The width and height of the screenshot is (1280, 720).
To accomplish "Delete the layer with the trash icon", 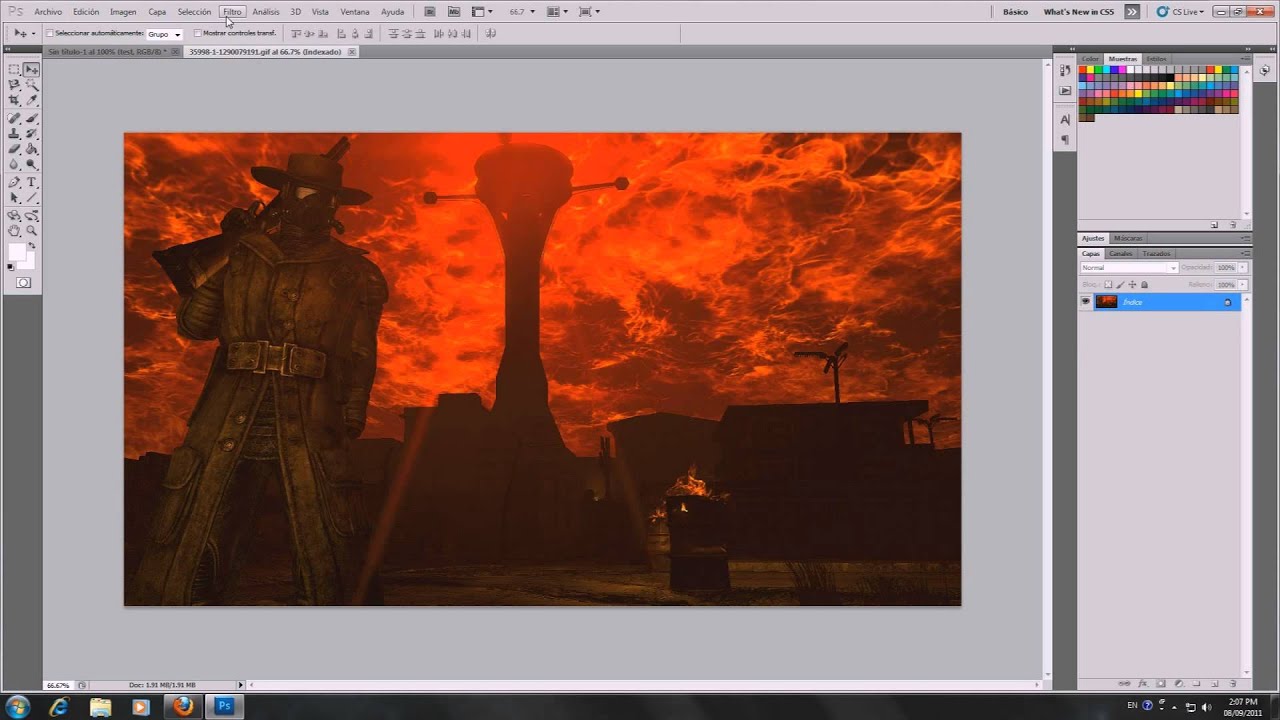I will click(1232, 684).
